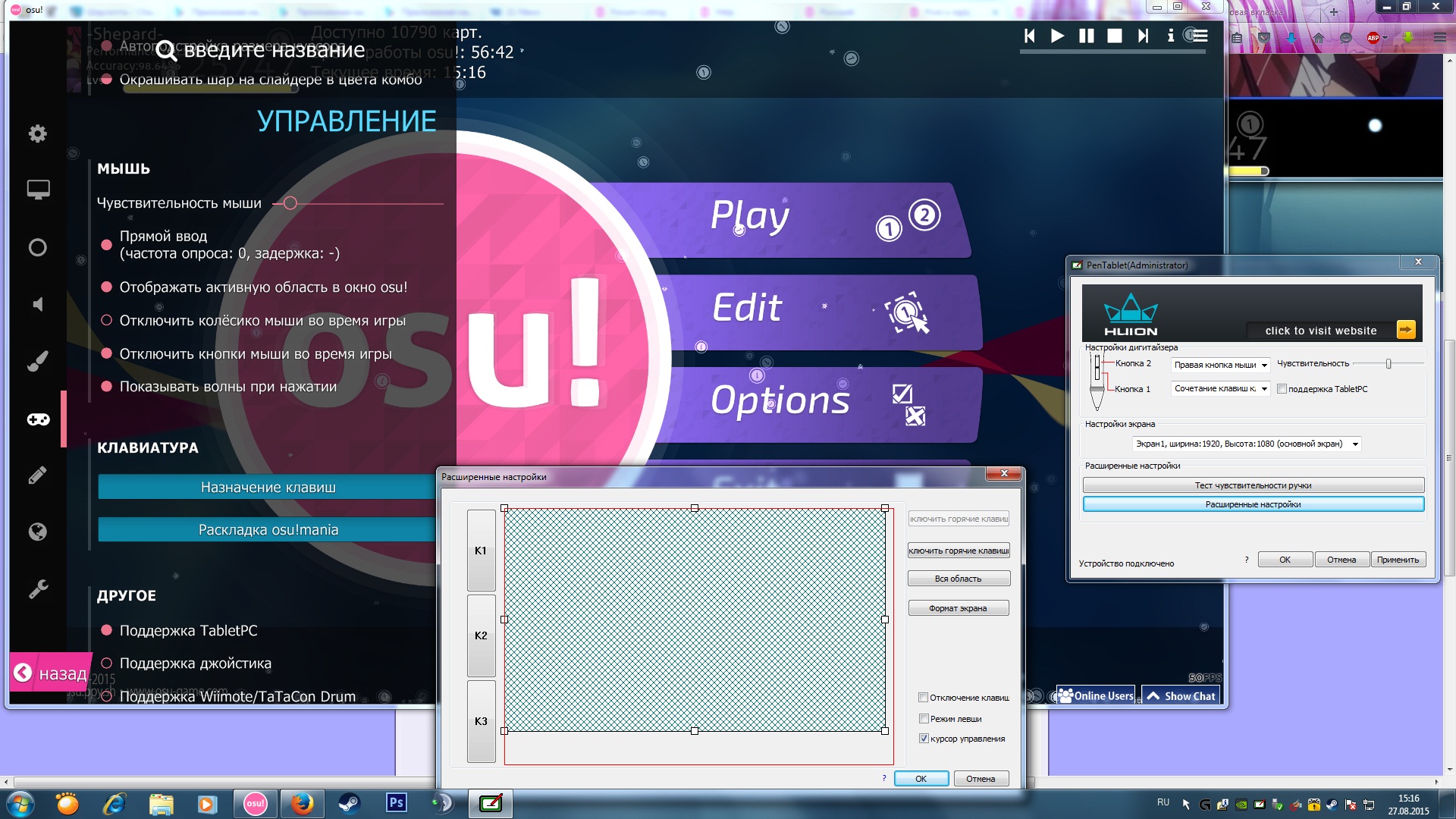Click Вся область full area button in advanced settings
1456x819 pixels.
[x=957, y=578]
